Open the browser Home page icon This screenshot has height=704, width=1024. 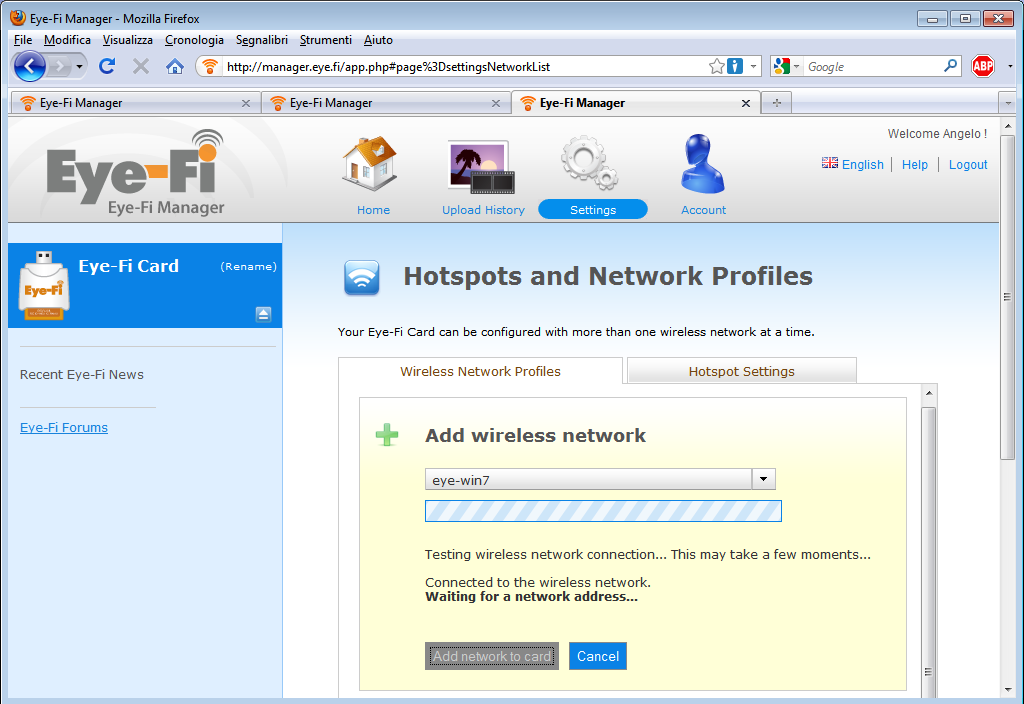pyautogui.click(x=174, y=66)
